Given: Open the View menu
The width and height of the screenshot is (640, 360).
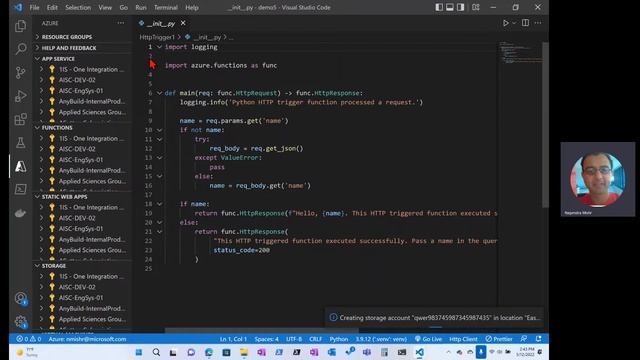Looking at the screenshot, I should [105, 7].
